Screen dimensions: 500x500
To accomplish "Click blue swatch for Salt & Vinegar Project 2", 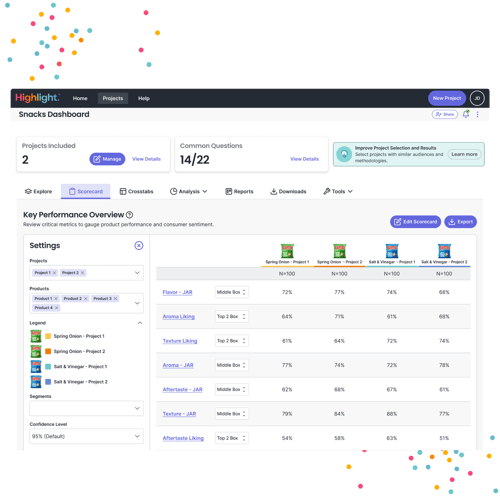I will (48, 382).
